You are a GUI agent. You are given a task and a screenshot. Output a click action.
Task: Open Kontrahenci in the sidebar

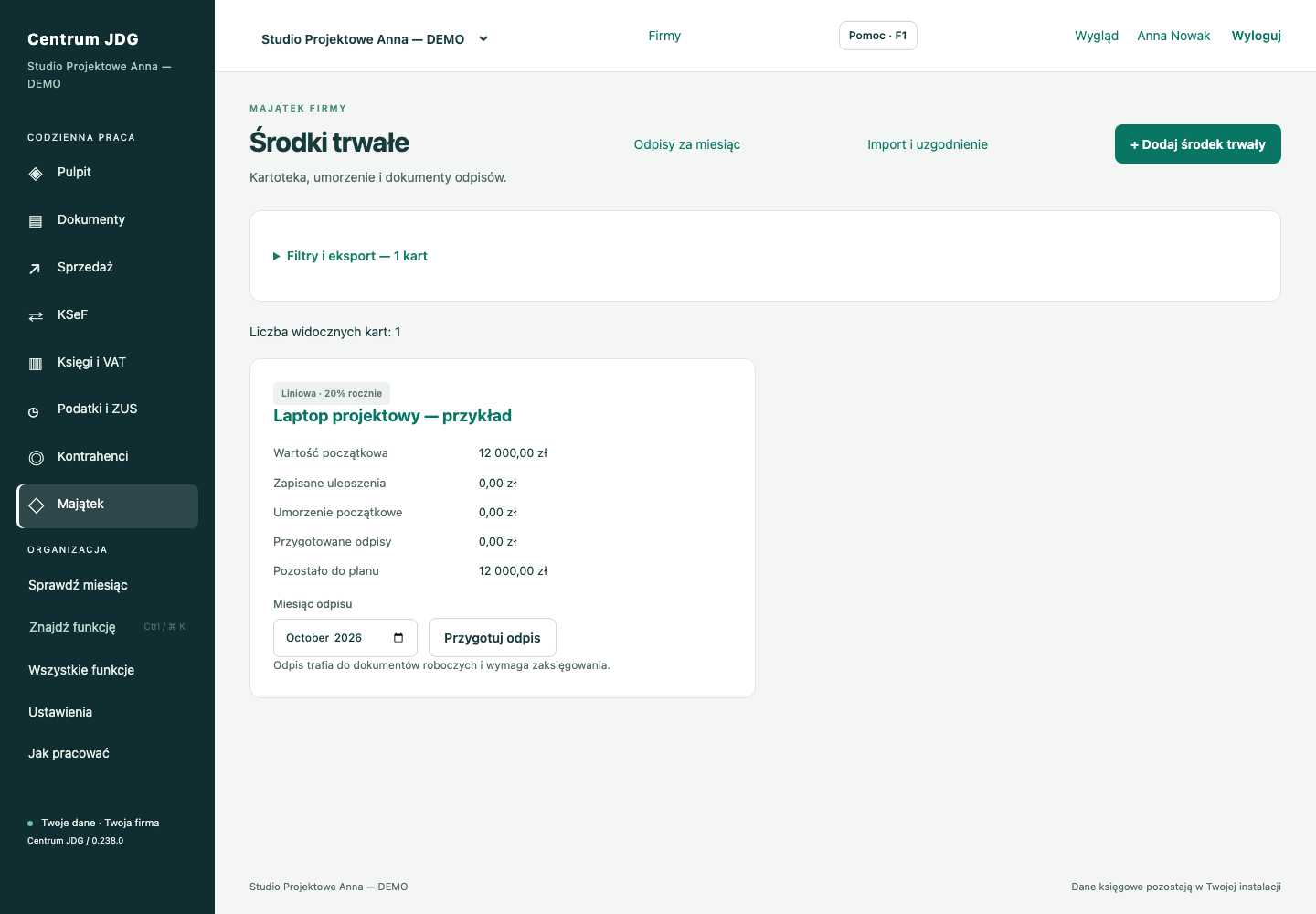click(108, 457)
